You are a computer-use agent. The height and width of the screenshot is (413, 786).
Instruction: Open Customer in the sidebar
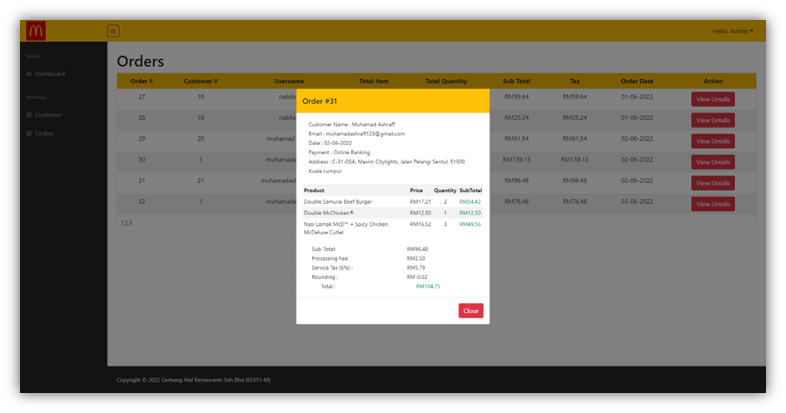click(x=48, y=115)
